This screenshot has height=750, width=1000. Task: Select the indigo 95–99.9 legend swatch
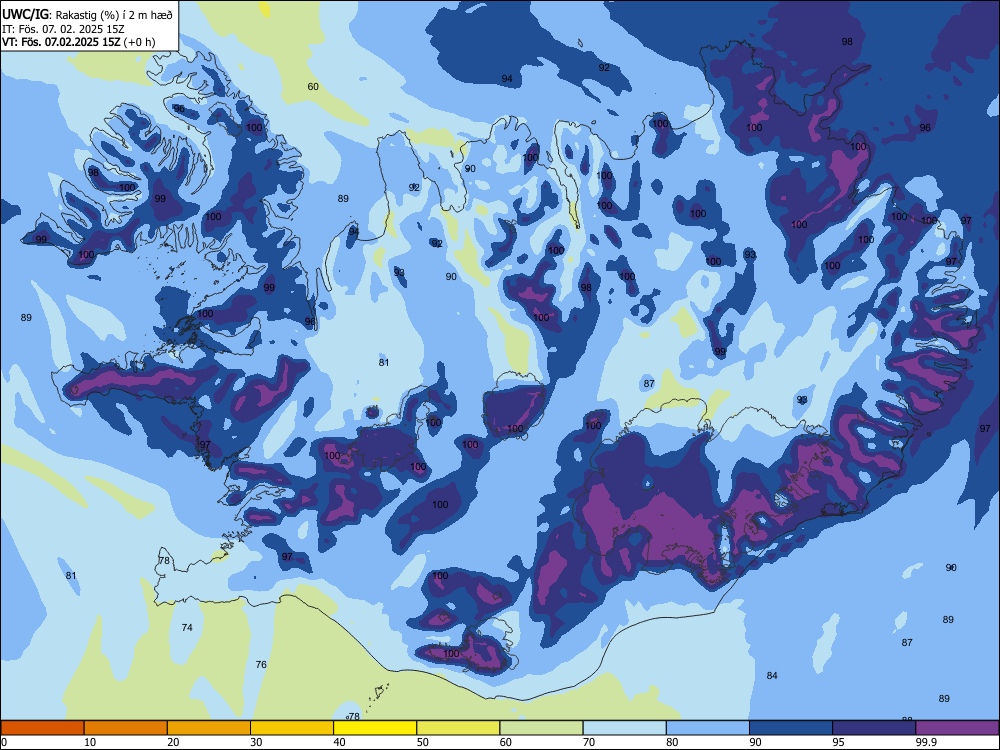(874, 728)
